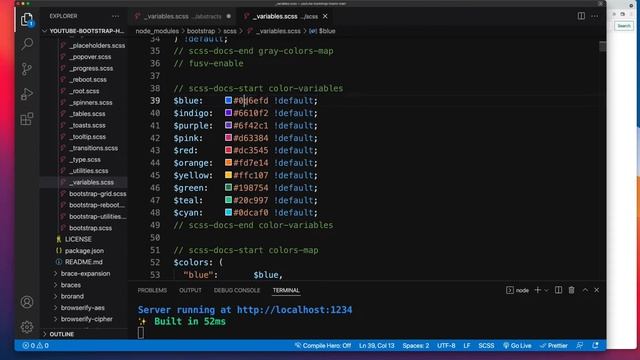
Task: Open the $blue color swatch picker
Action: pos(229,100)
